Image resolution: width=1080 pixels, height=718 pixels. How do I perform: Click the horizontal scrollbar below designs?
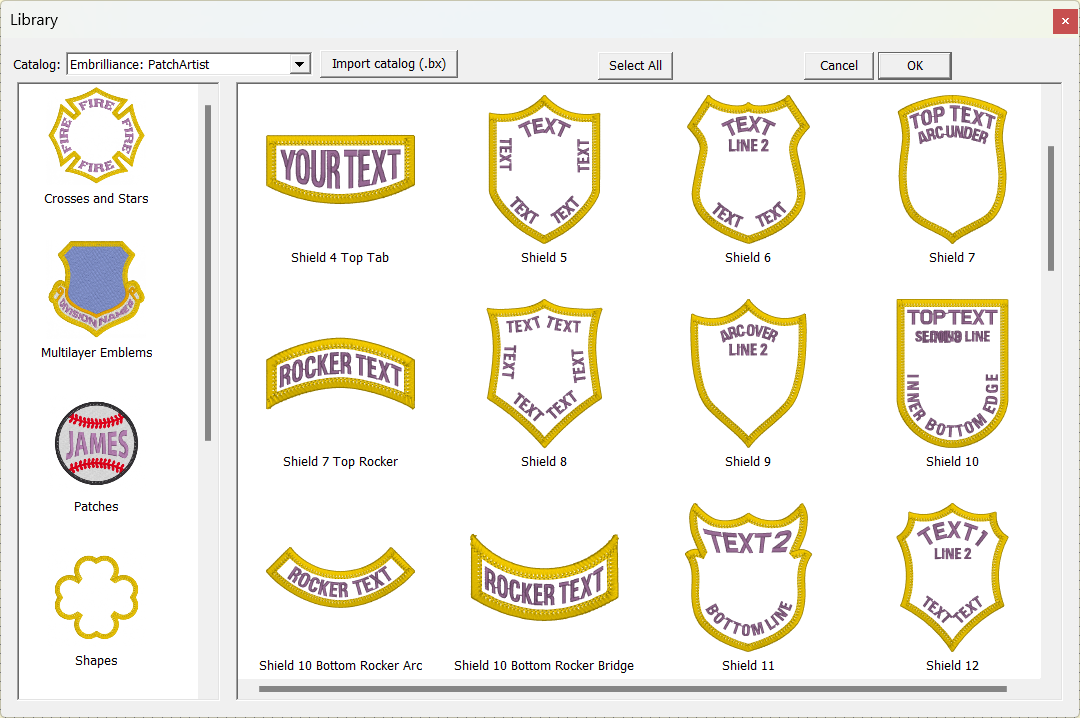click(632, 688)
